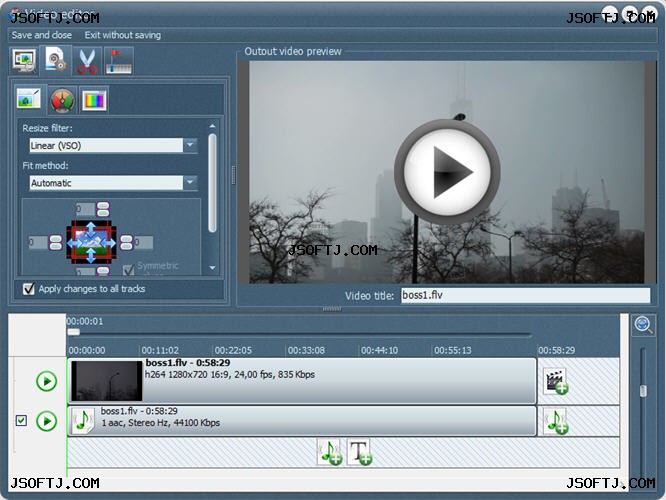Click Exit without saving
Image resolution: width=666 pixels, height=500 pixels.
(122, 35)
